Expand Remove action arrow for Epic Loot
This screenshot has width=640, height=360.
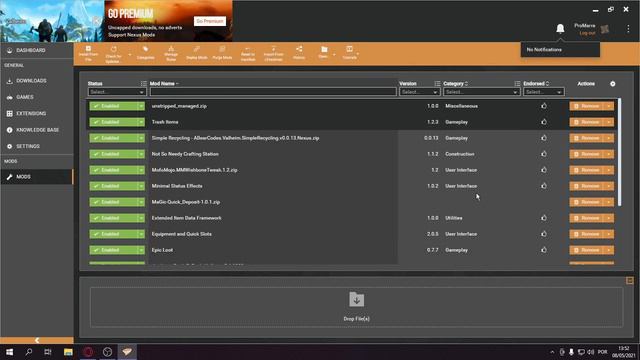pos(609,250)
